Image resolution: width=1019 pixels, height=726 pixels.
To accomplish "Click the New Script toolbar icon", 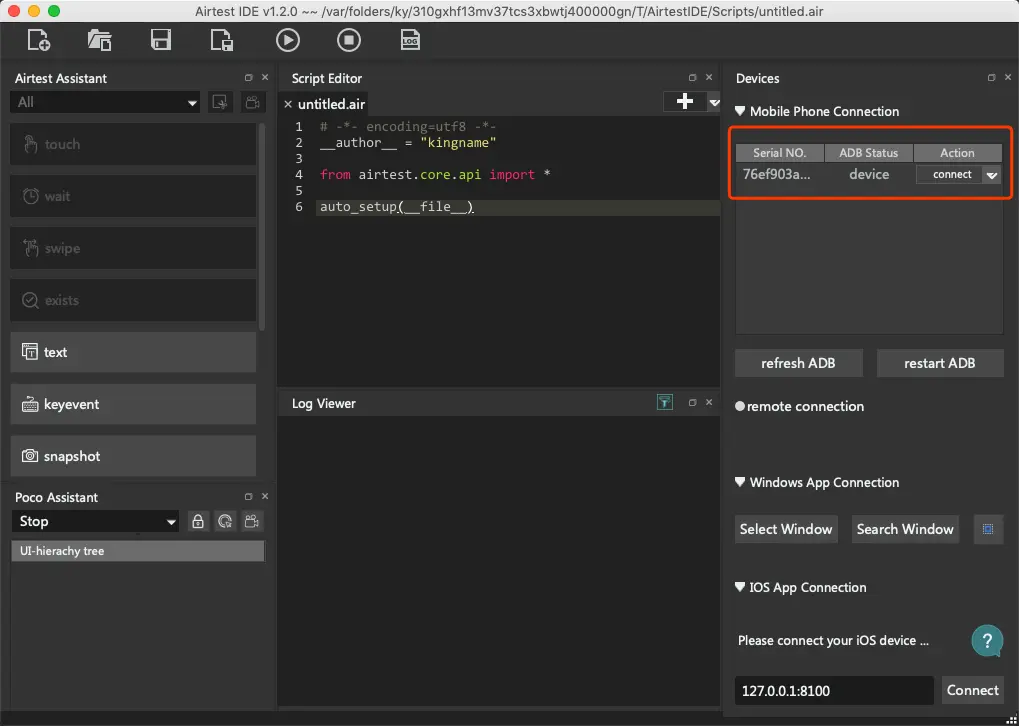I will pyautogui.click(x=38, y=40).
